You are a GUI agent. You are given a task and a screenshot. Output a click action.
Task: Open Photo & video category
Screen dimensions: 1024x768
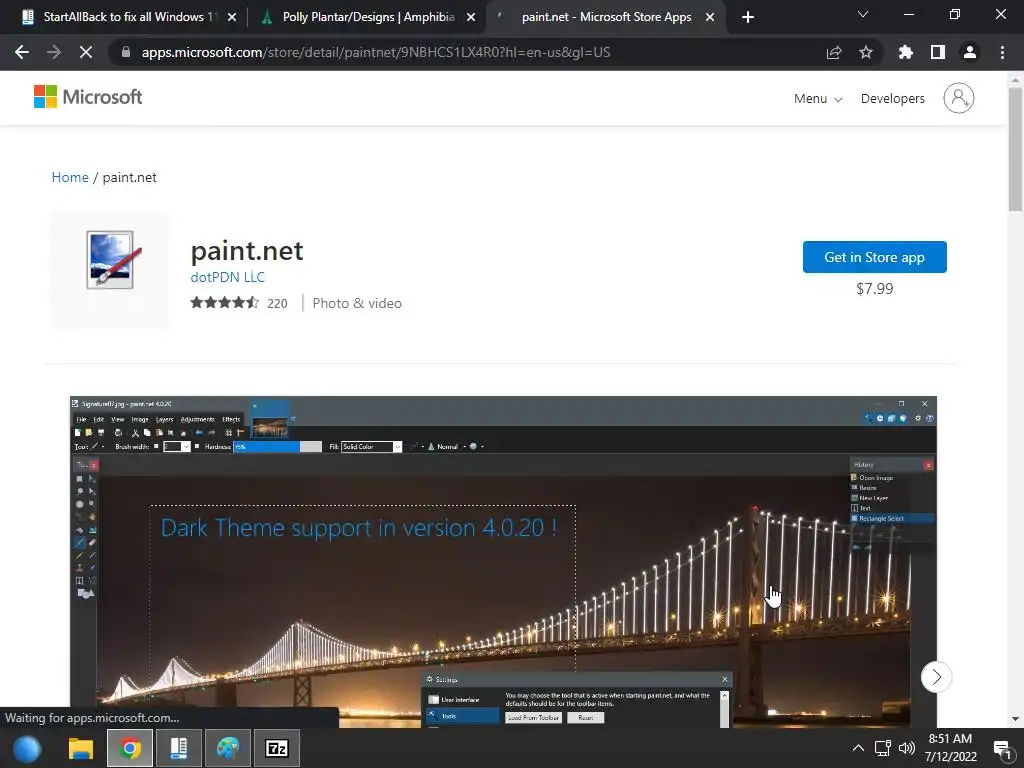click(357, 303)
